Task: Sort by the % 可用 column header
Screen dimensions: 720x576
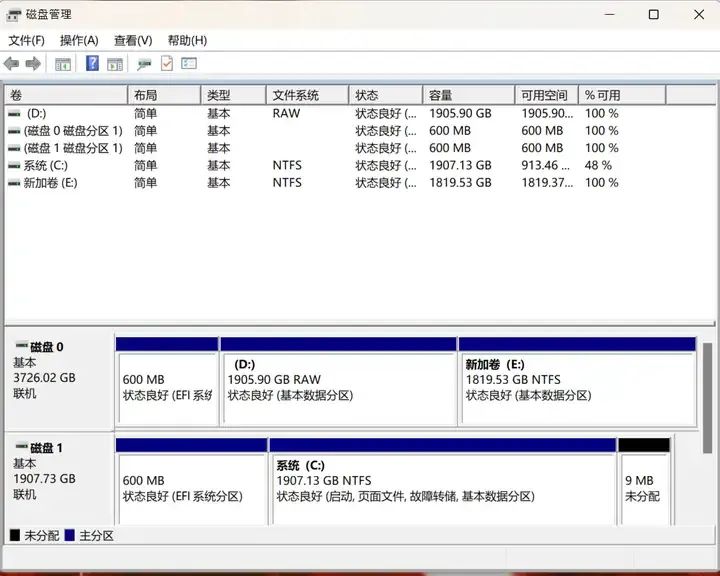Action: point(622,95)
